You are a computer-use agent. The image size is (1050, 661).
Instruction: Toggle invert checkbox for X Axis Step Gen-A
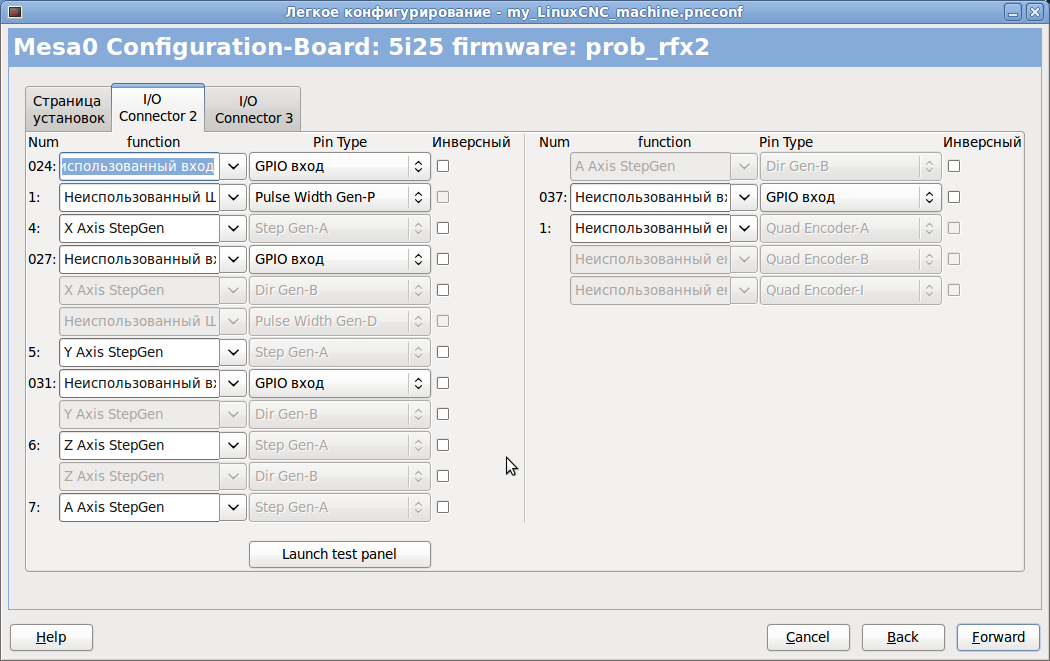(443, 228)
